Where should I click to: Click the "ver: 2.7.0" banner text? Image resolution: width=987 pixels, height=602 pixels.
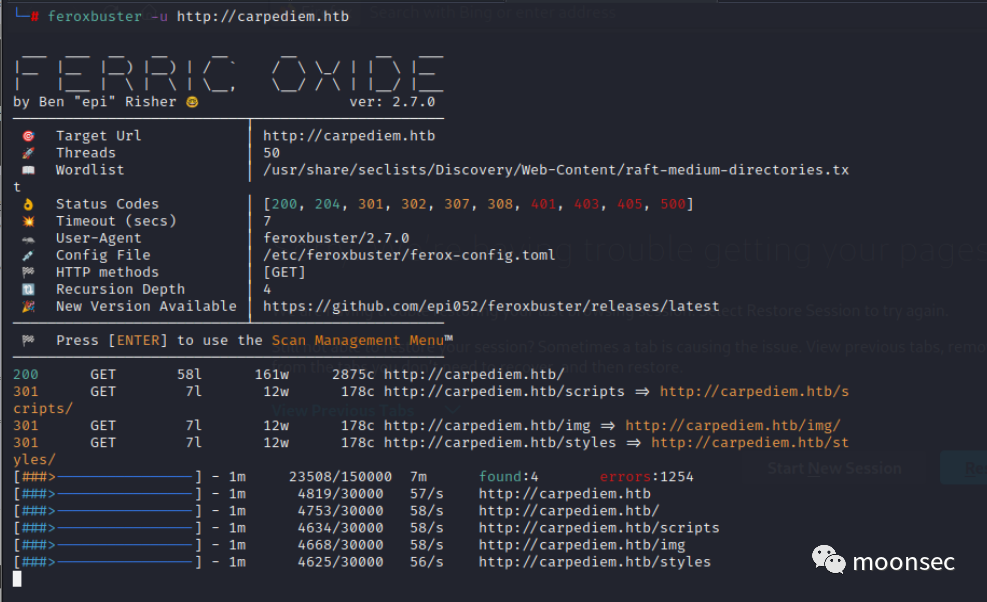click(x=392, y=102)
